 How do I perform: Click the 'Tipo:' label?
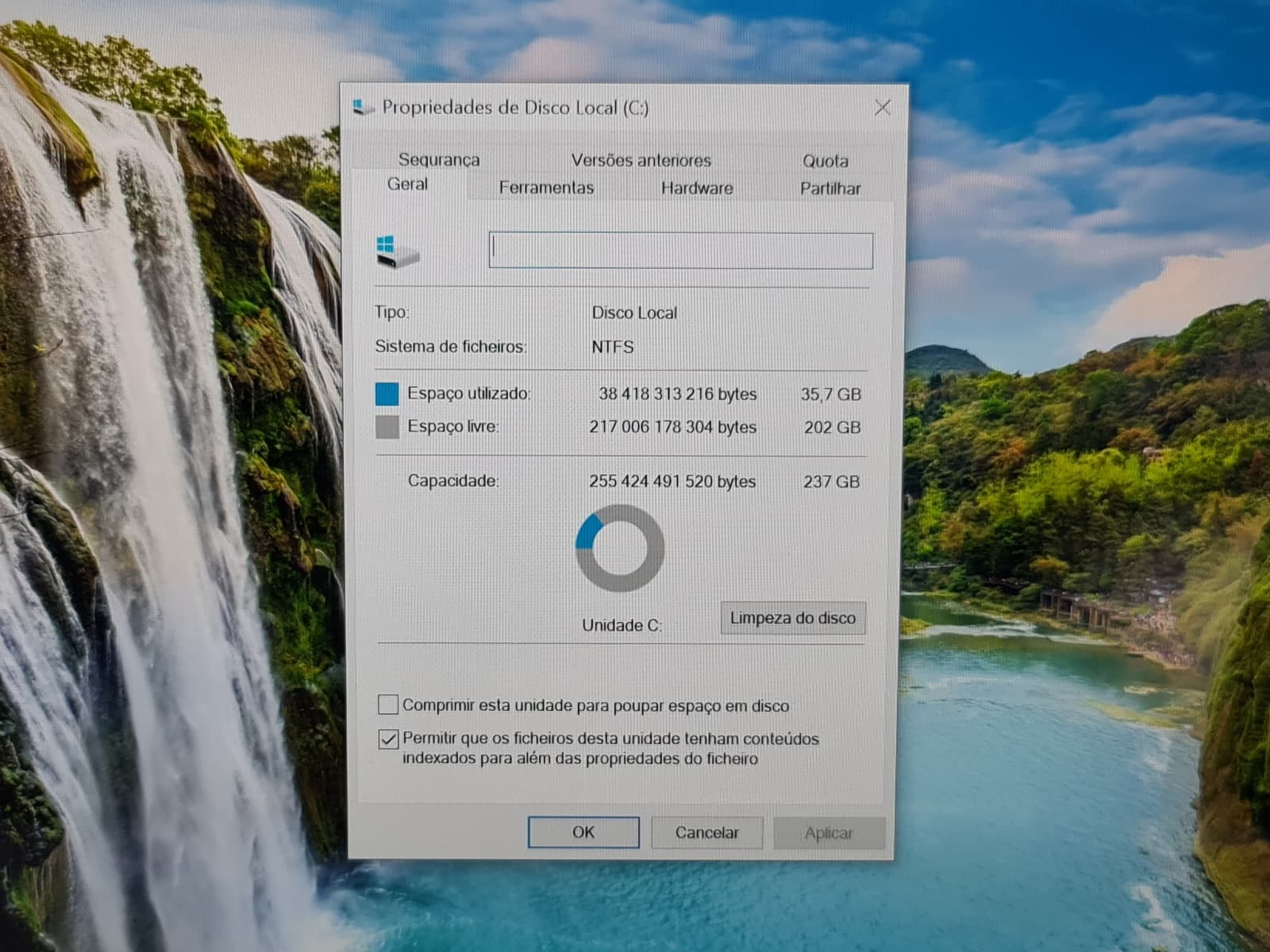pyautogui.click(x=392, y=312)
